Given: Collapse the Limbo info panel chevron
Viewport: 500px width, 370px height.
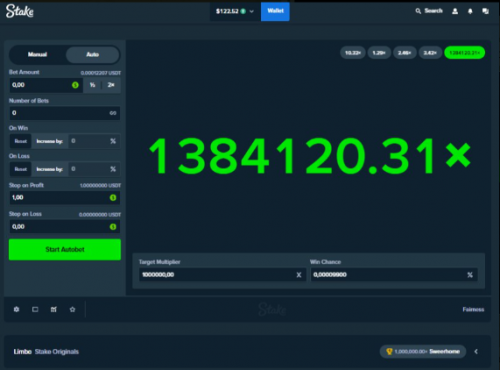Looking at the screenshot, I should (476, 351).
